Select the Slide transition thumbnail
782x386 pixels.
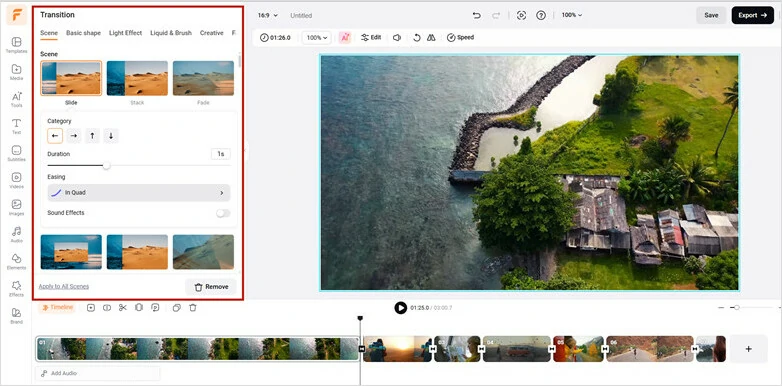pyautogui.click(x=71, y=78)
